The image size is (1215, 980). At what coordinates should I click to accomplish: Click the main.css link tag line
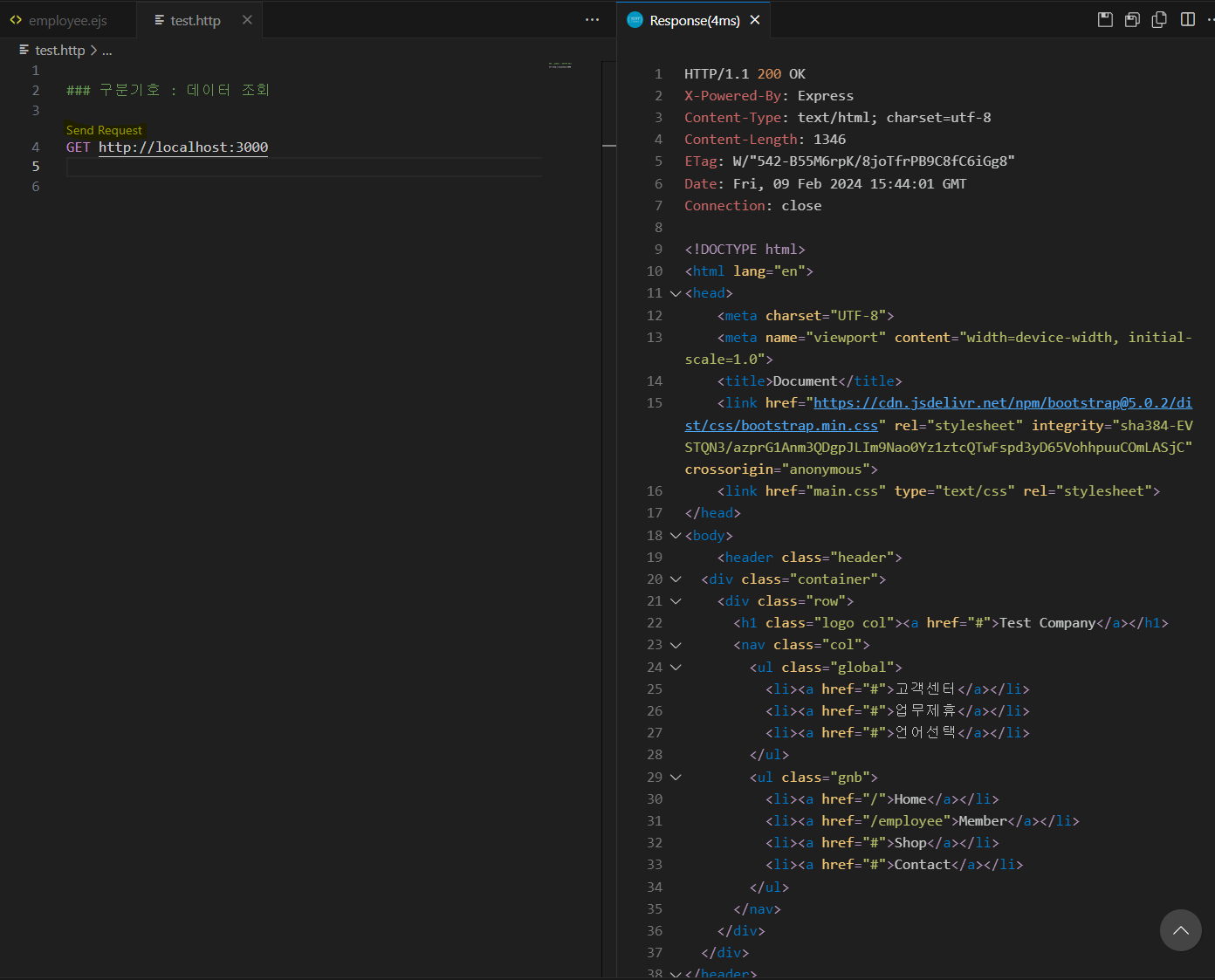pyautogui.click(x=938, y=491)
